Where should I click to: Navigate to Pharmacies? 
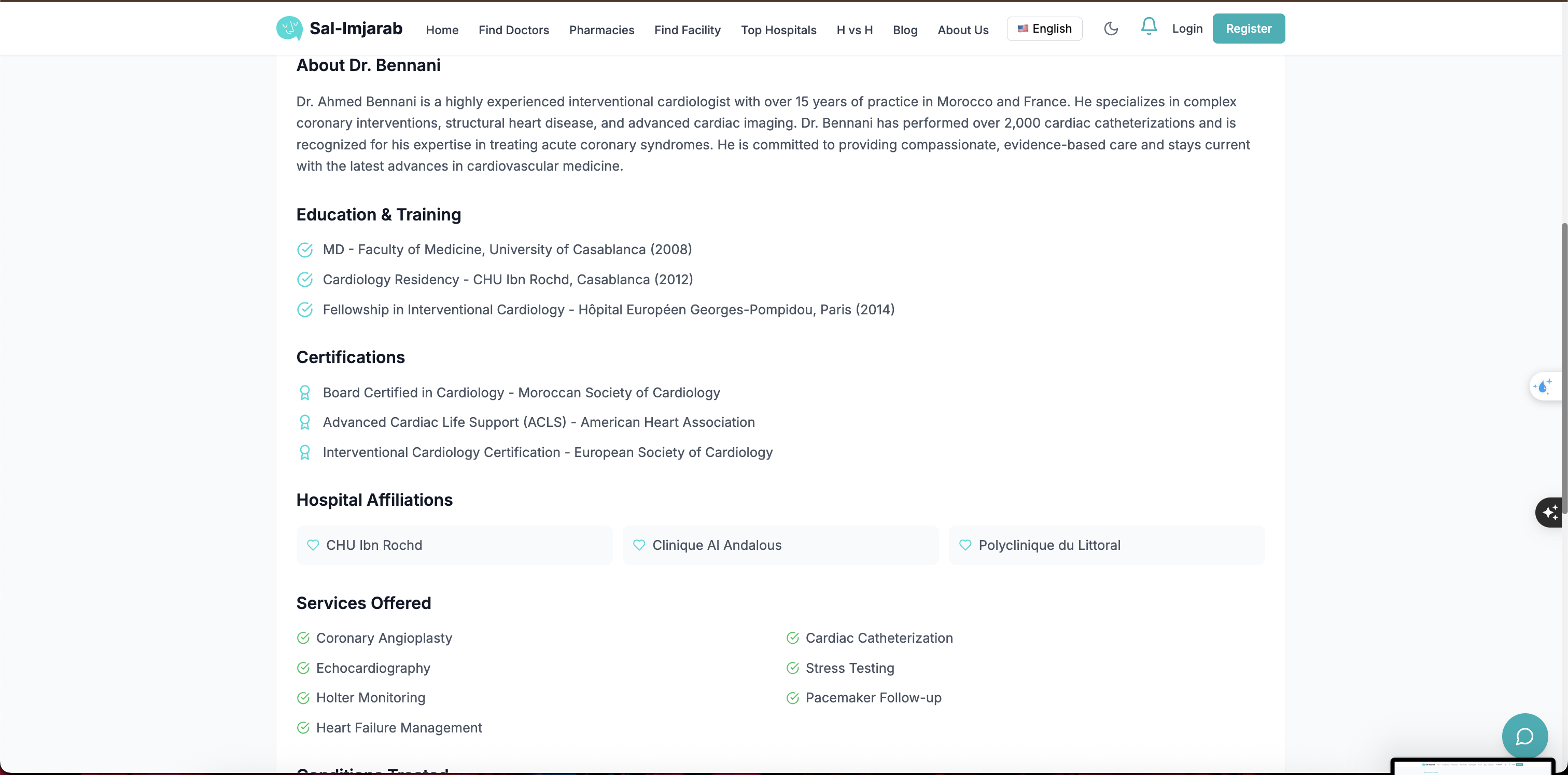tap(601, 30)
